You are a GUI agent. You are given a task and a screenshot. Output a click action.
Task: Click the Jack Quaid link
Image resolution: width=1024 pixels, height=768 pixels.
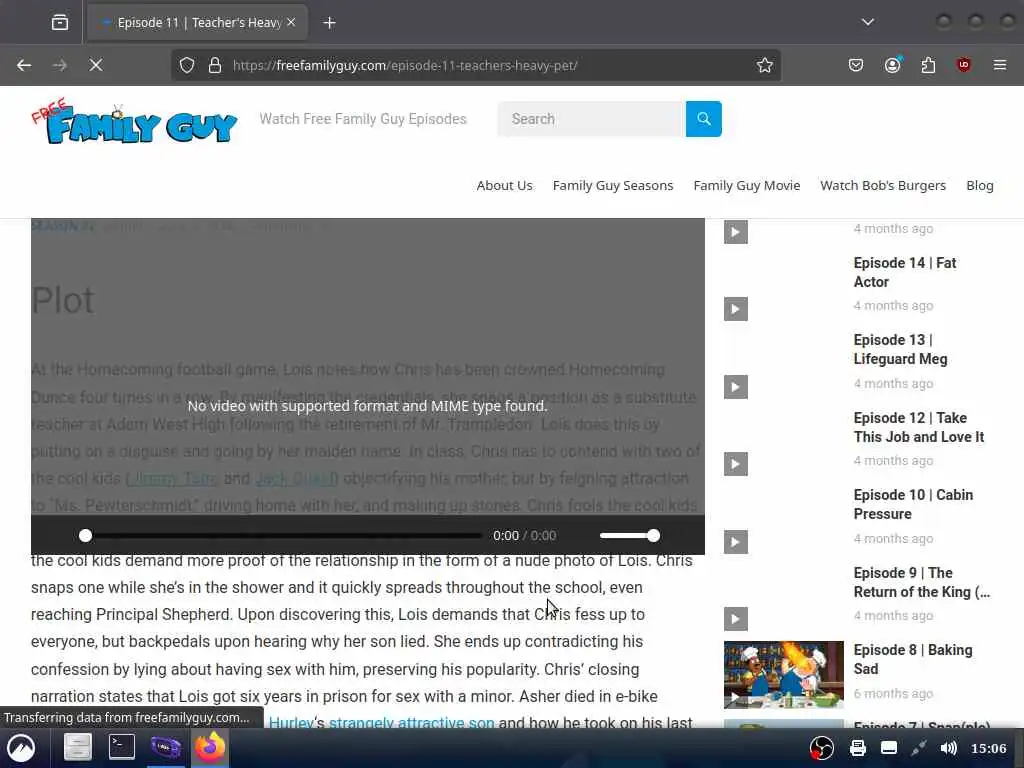point(296,478)
